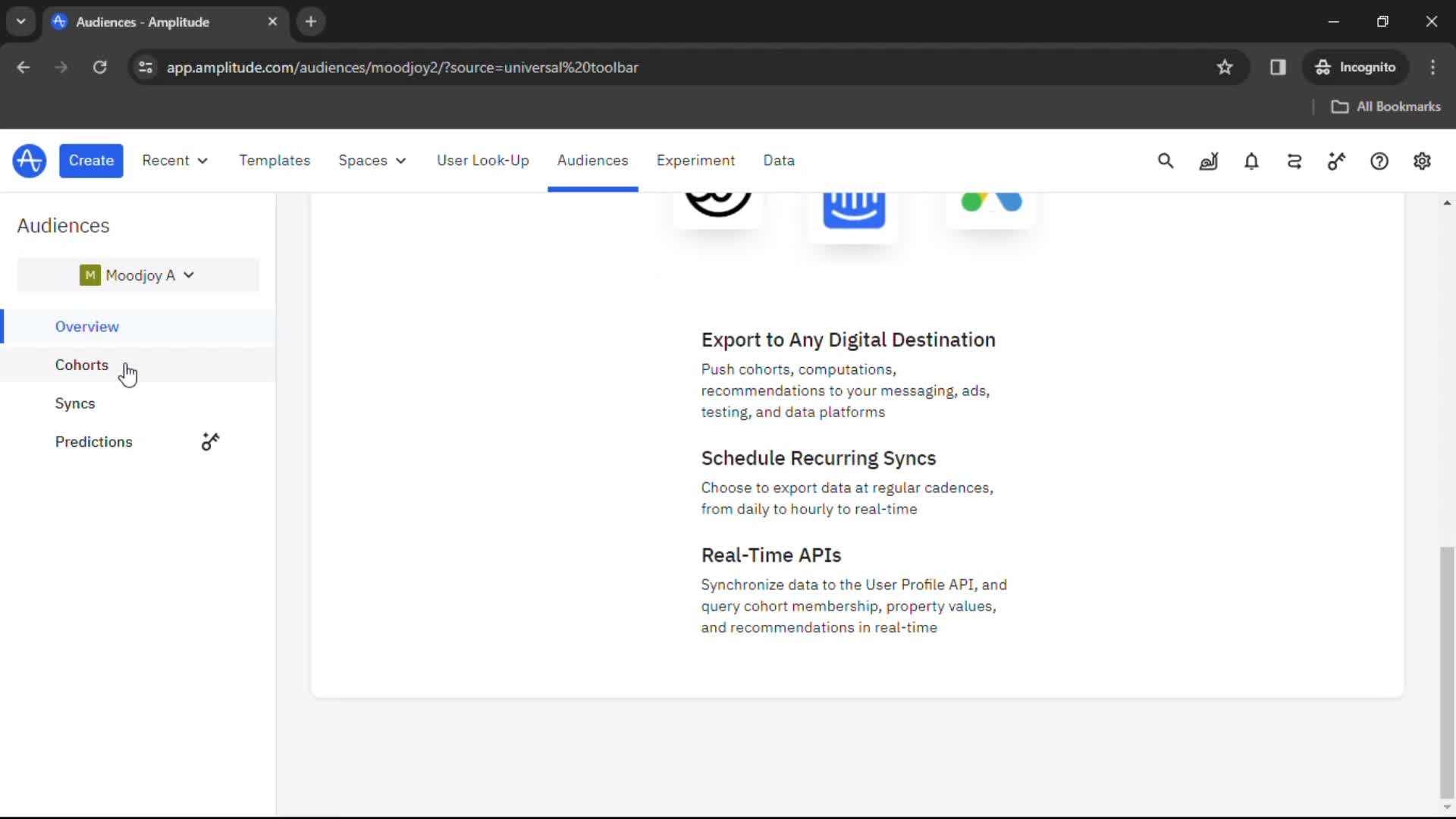Screen dimensions: 1456x819
Task: Open the settings gear icon
Action: click(x=1421, y=161)
